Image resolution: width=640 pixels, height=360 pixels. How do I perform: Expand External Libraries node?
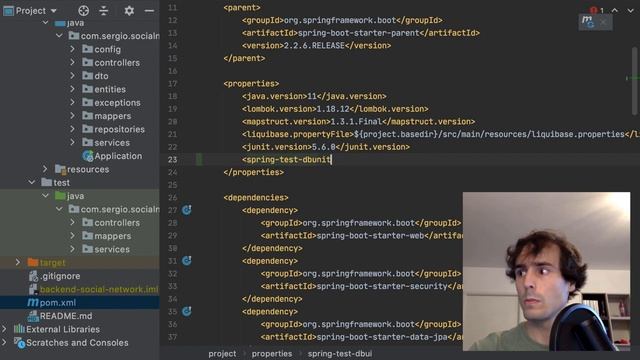click(x=4, y=329)
